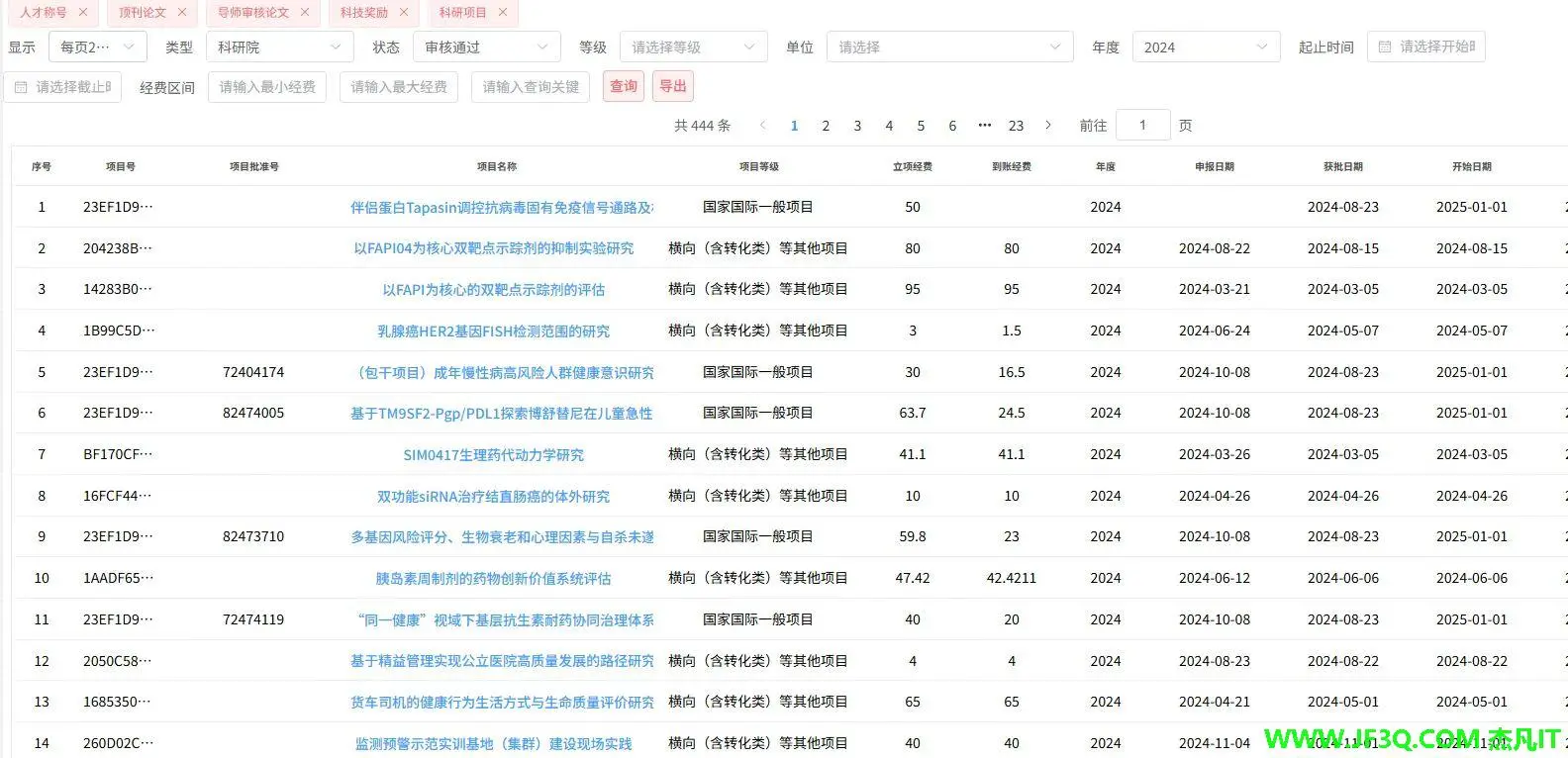Open the 显示 per-page dropdown
This screenshot has height=758, width=1568.
click(x=97, y=47)
